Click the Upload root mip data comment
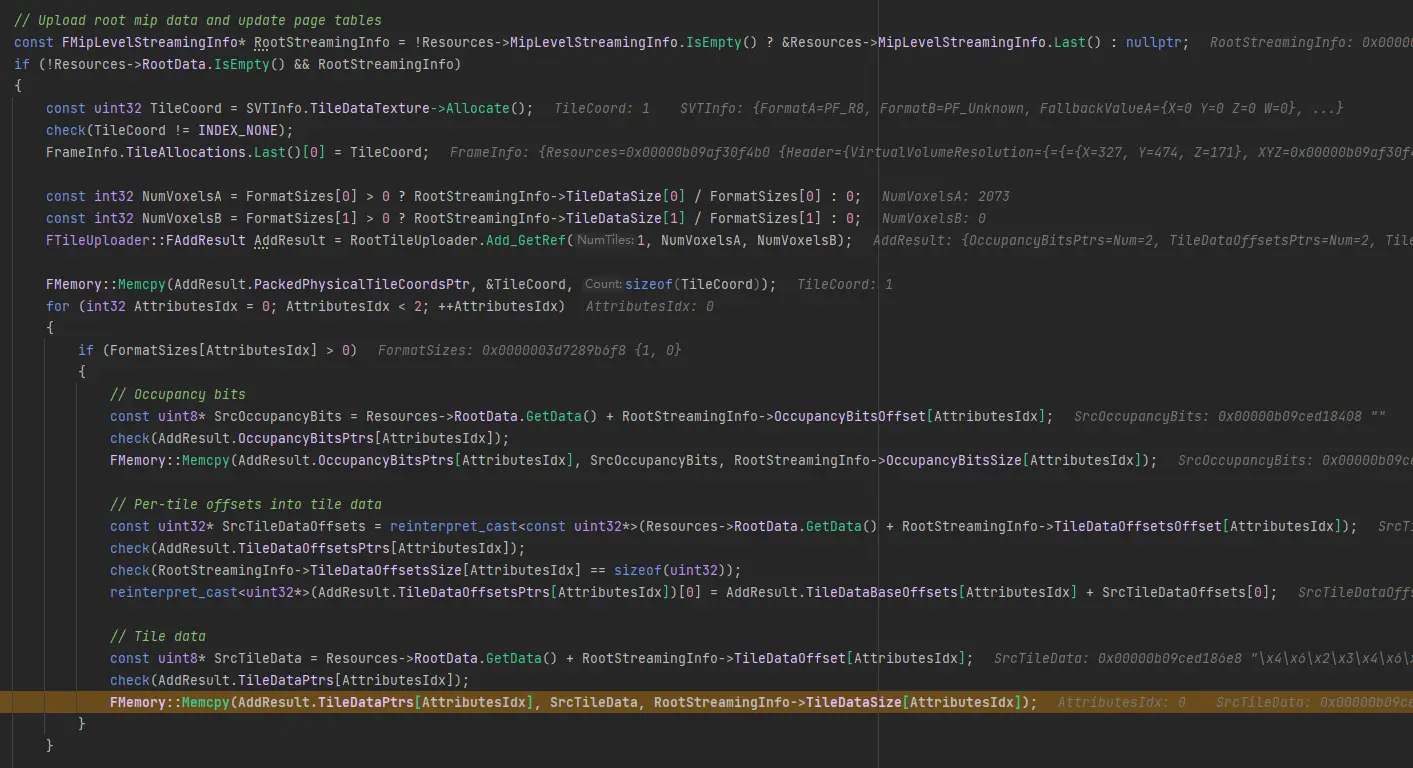Screen dimensions: 1413x768 tap(197, 20)
